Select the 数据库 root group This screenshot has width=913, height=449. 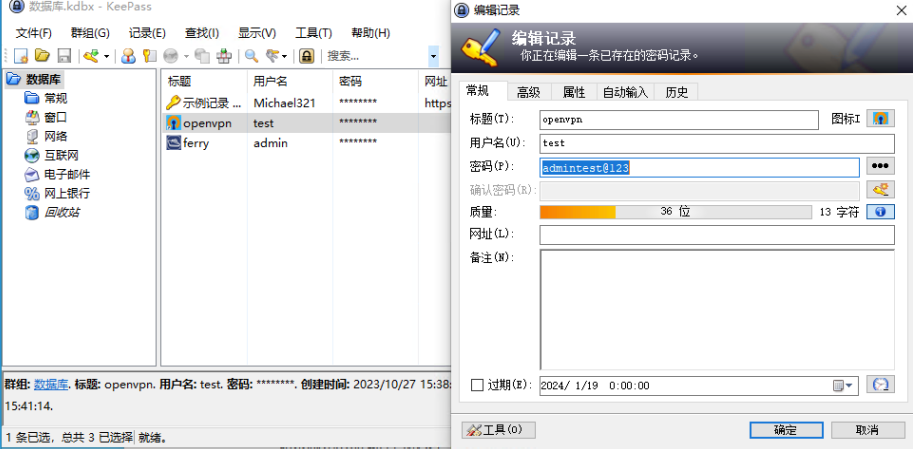click(x=43, y=79)
